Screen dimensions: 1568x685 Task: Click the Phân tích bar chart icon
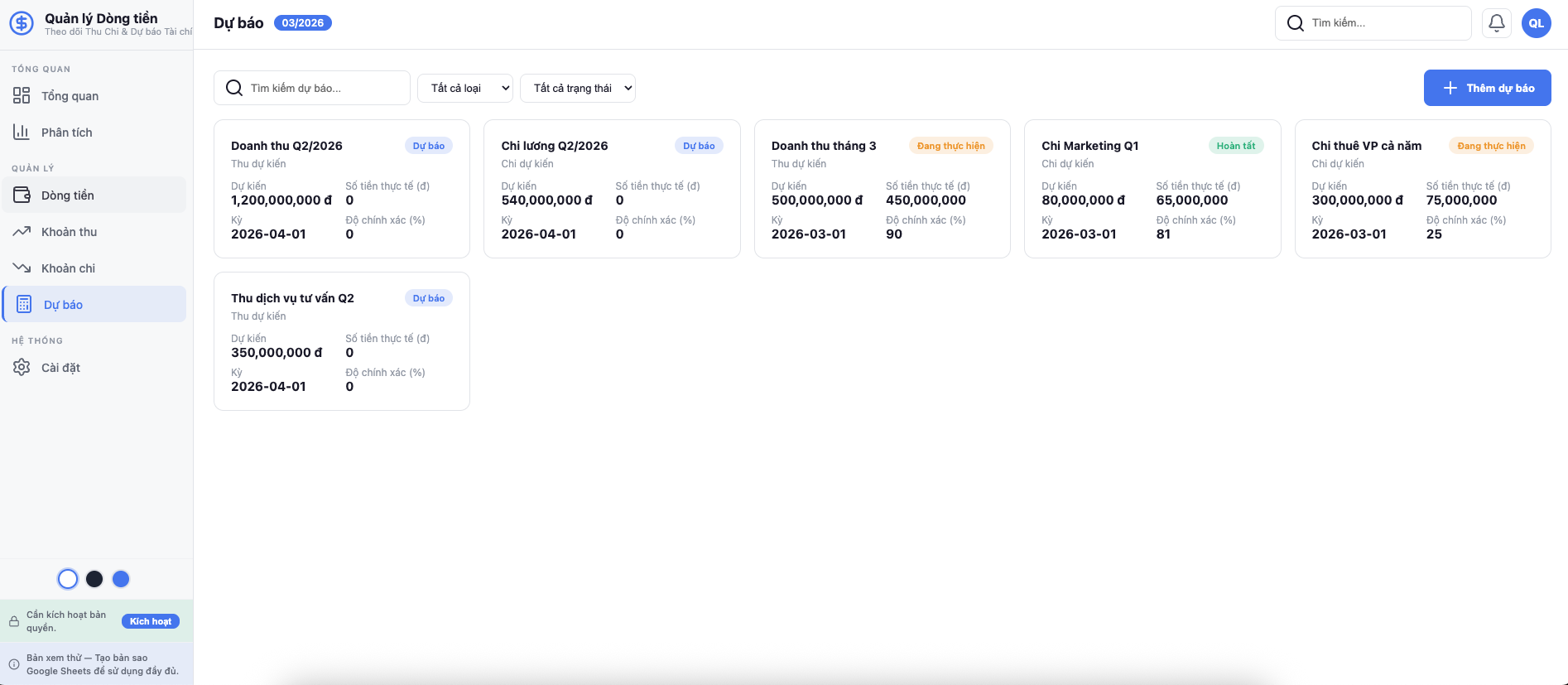(22, 133)
